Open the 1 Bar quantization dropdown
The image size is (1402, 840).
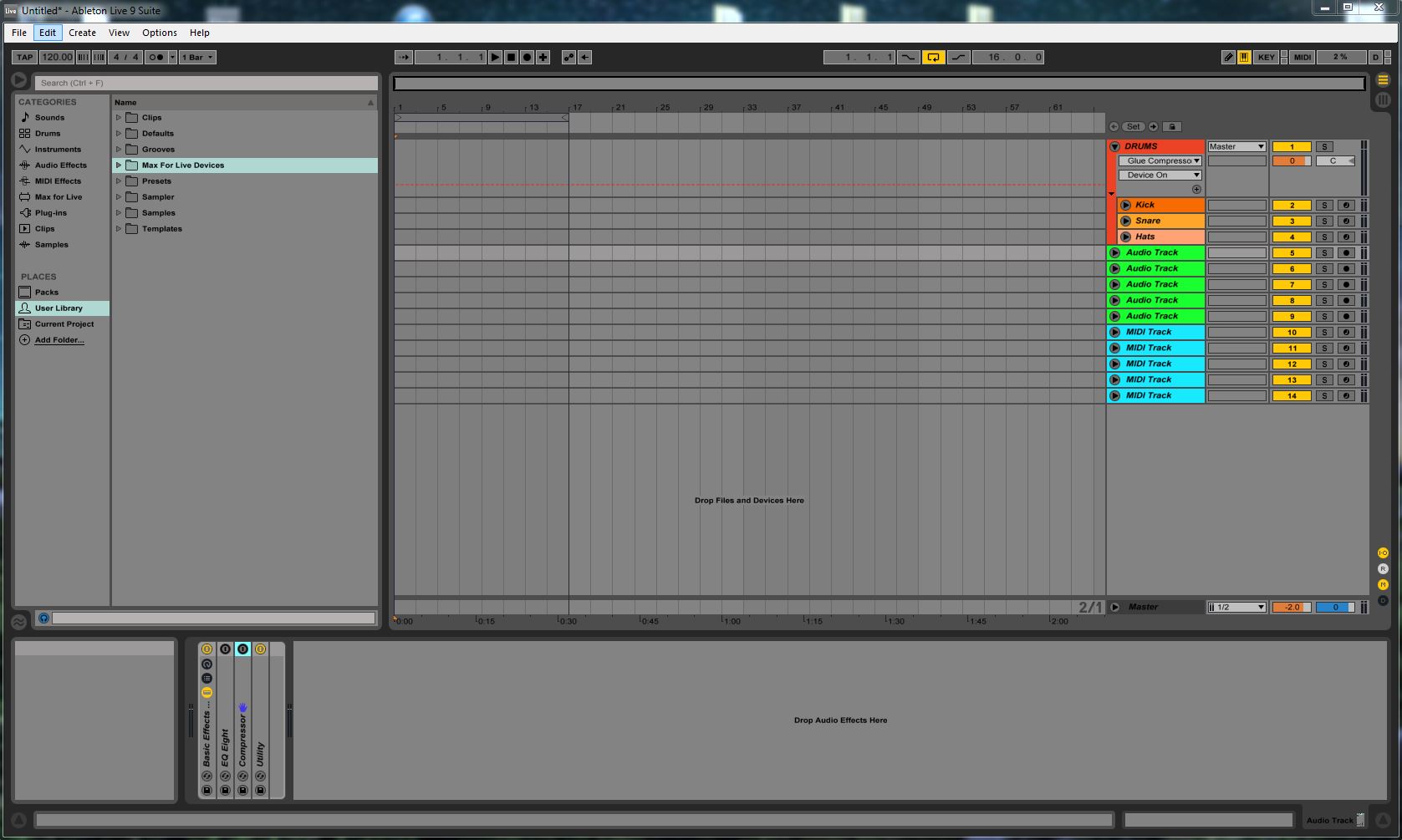click(198, 58)
